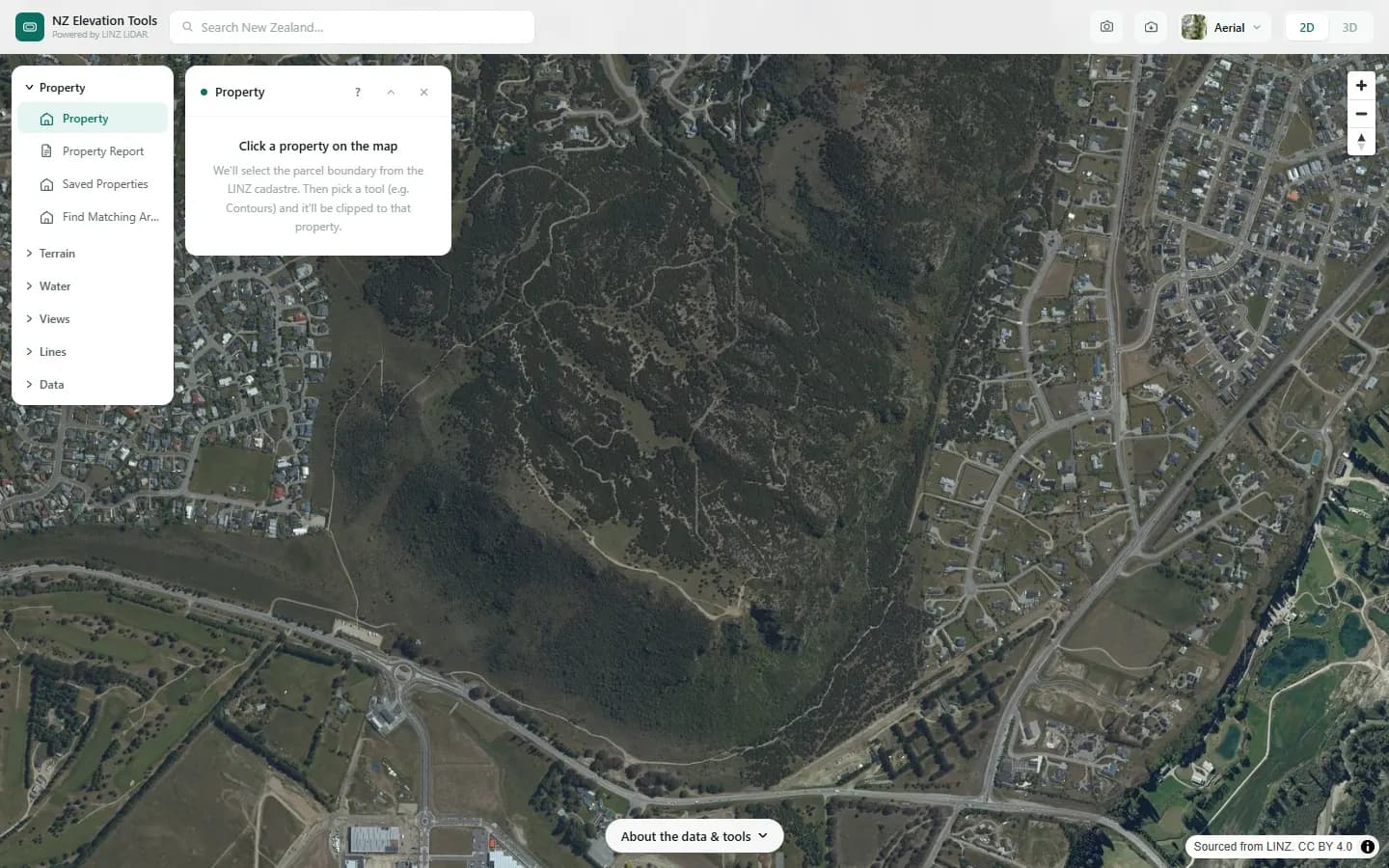The image size is (1389, 868).
Task: Click the attribution info icon
Action: coord(1368,847)
